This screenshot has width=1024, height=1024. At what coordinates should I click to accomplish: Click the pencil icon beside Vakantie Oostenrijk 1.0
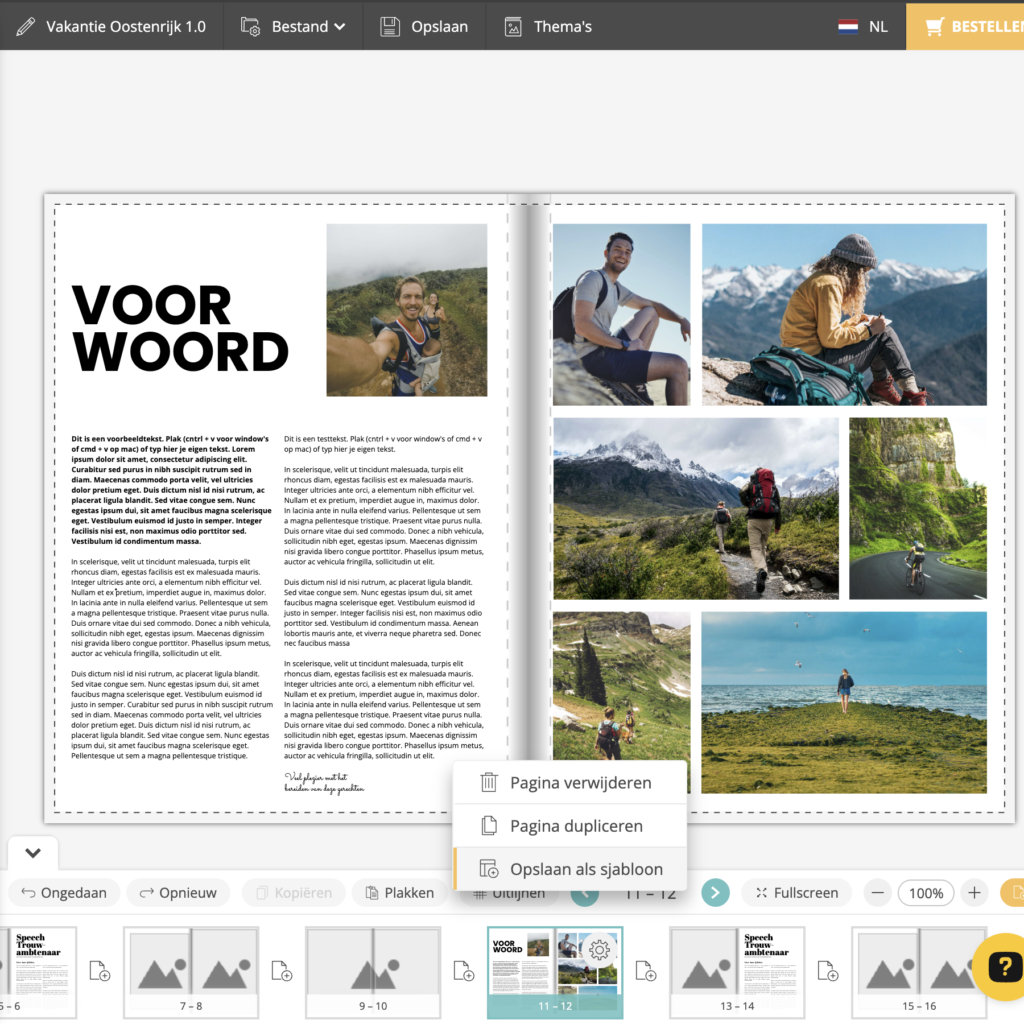click(x=25, y=27)
